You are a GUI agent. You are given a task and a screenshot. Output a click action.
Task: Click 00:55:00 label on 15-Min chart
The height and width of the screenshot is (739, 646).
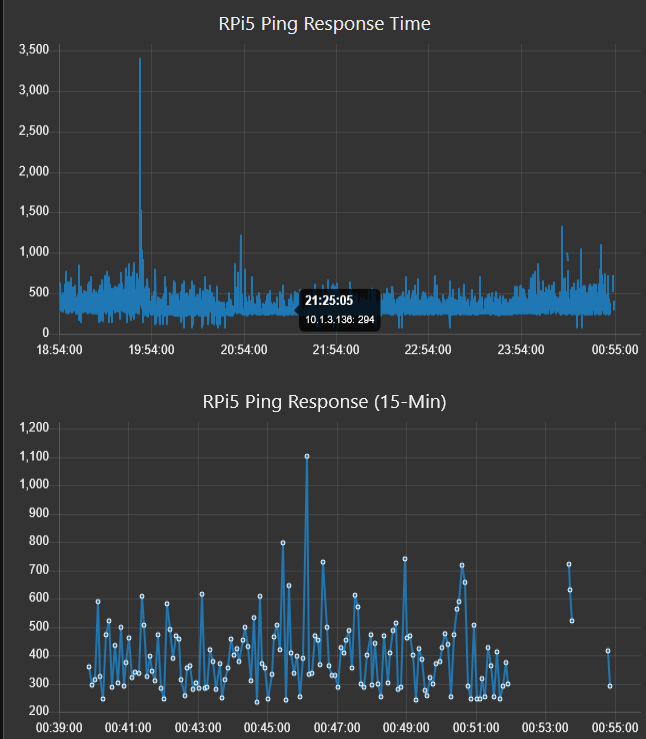click(x=615, y=728)
